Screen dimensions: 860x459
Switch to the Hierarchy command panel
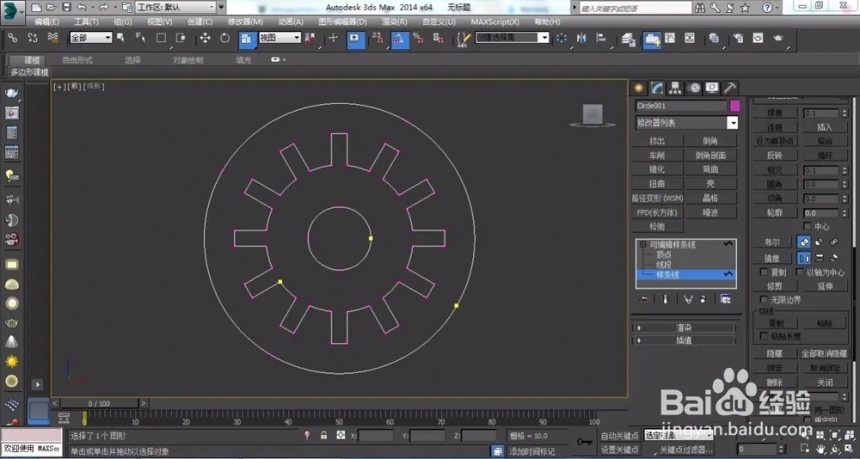[675, 88]
